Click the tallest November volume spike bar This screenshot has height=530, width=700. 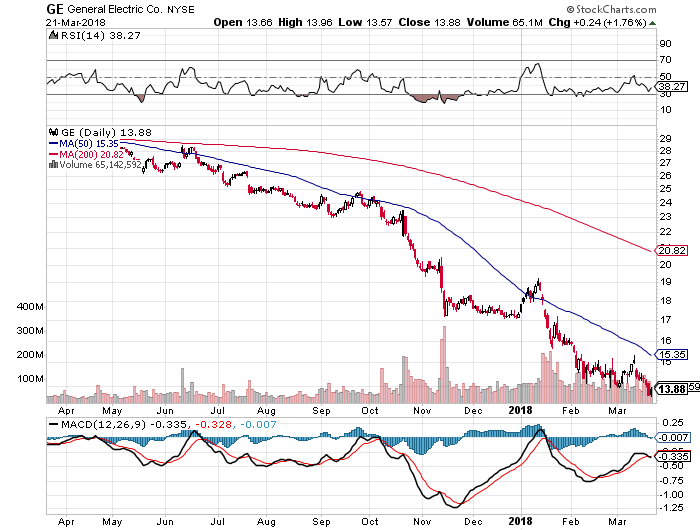point(444,365)
